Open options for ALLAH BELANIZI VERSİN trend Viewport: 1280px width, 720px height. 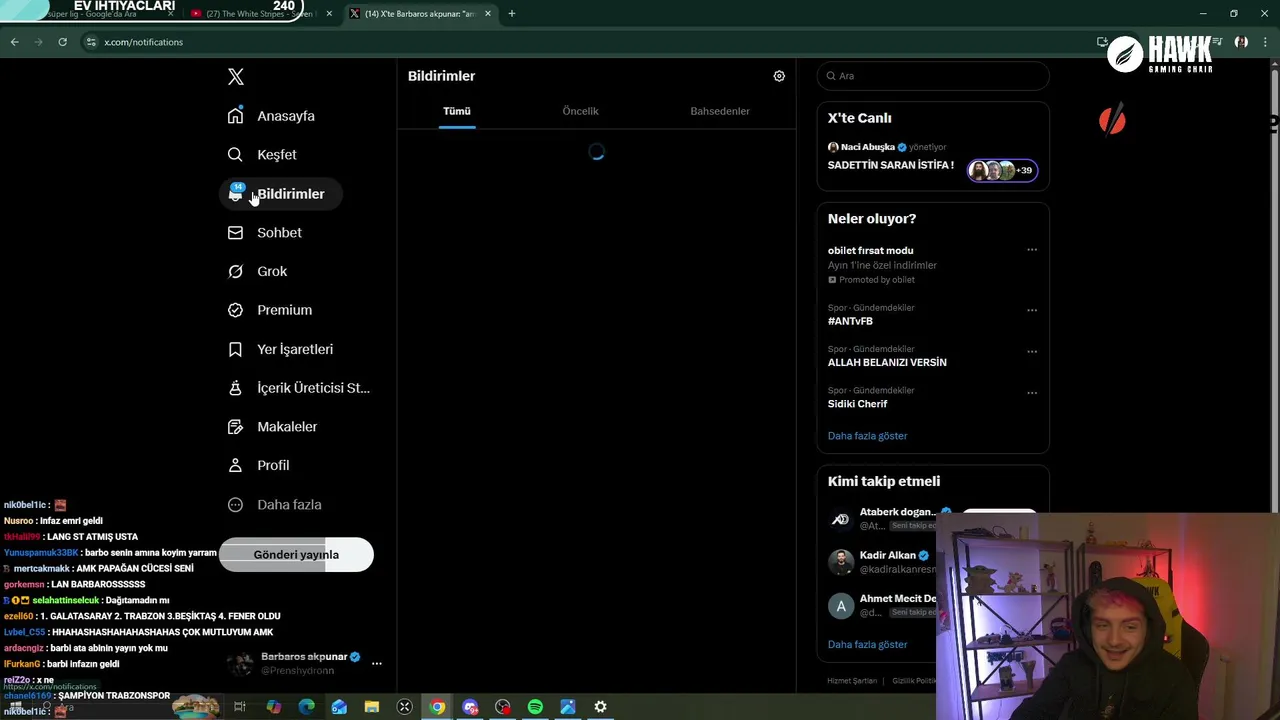click(x=1032, y=351)
